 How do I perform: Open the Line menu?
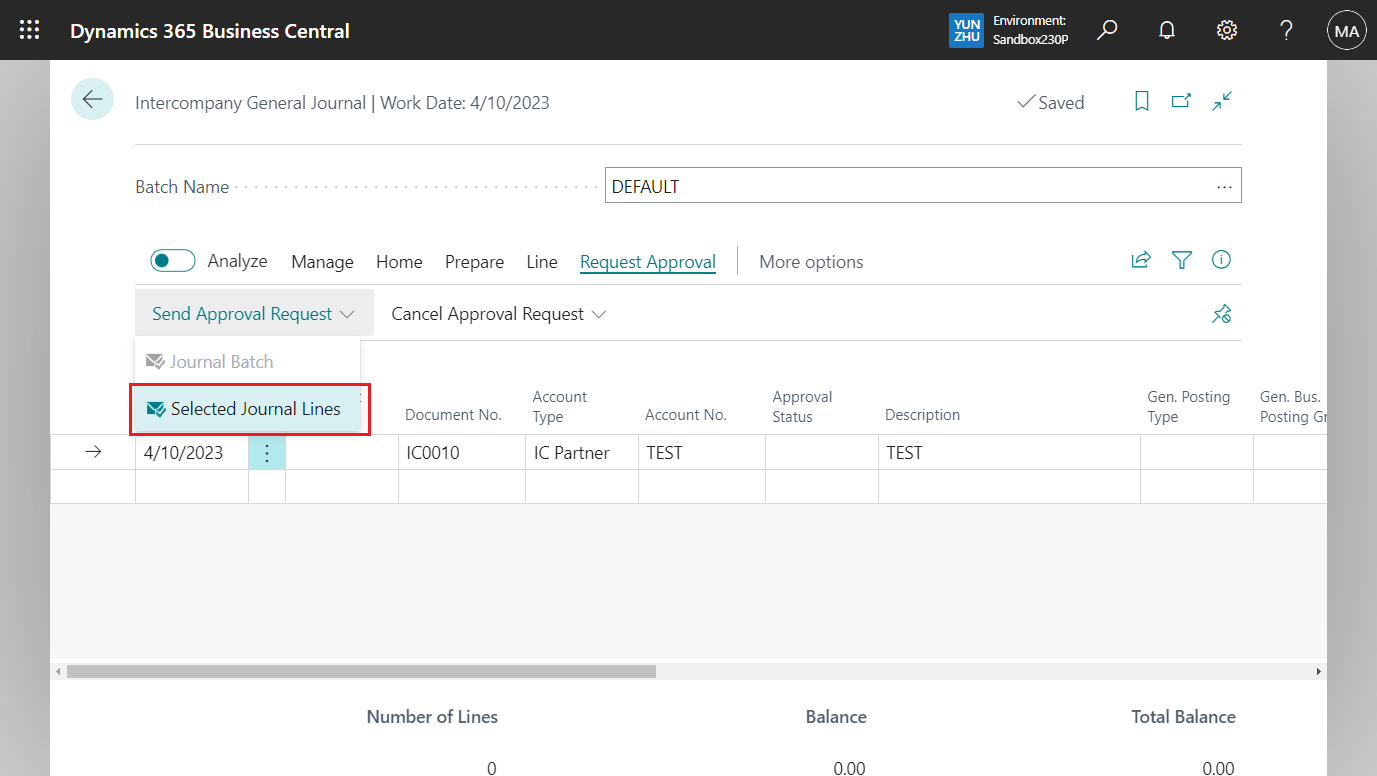tap(541, 261)
